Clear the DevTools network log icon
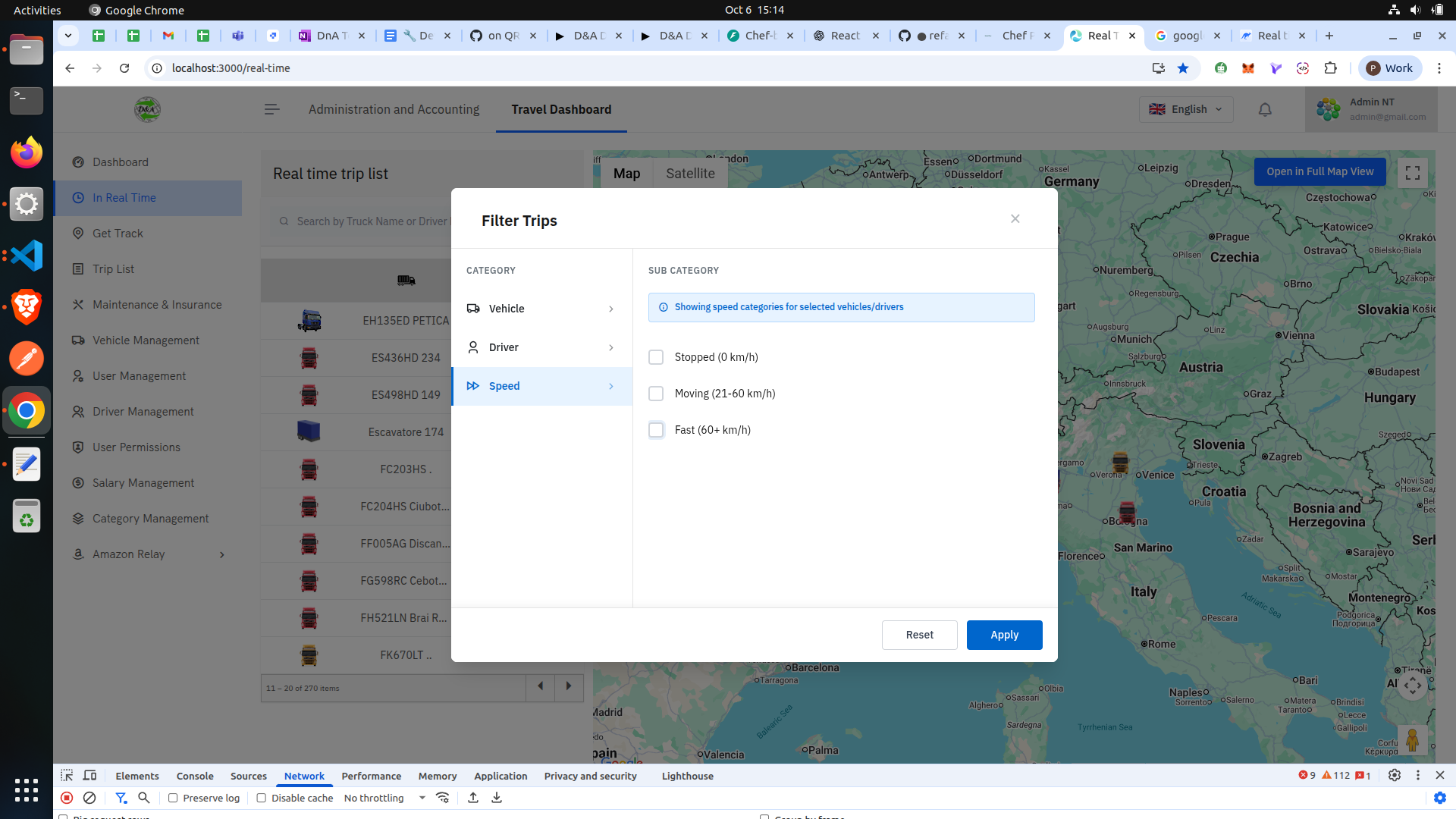The height and width of the screenshot is (819, 1456). 89,798
